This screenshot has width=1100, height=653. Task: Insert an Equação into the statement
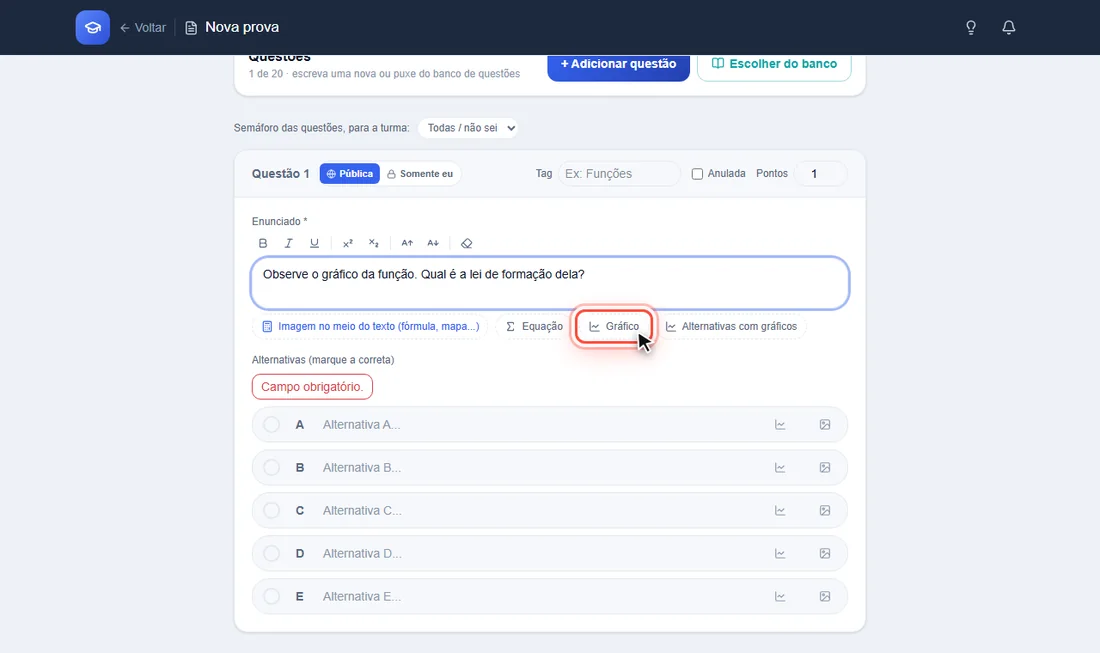(534, 327)
